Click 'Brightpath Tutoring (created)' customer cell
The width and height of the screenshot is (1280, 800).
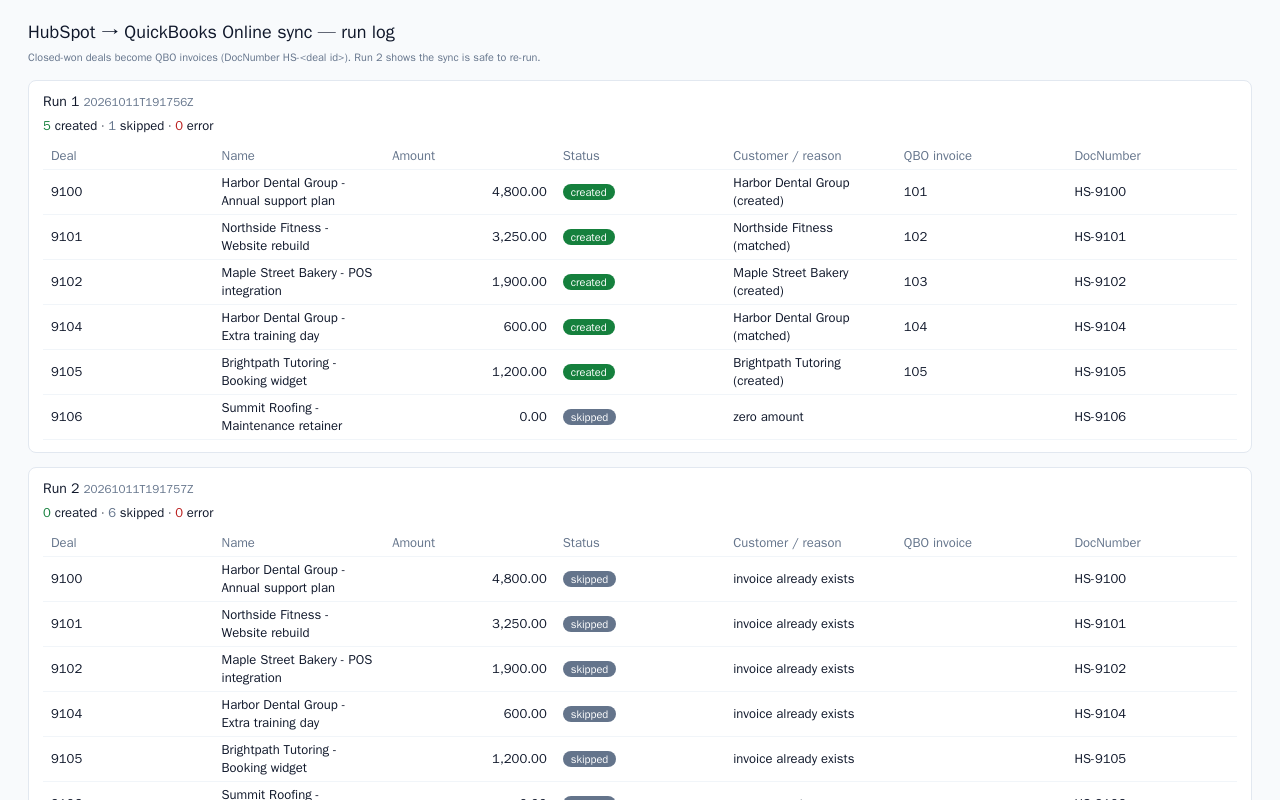tap(787, 372)
